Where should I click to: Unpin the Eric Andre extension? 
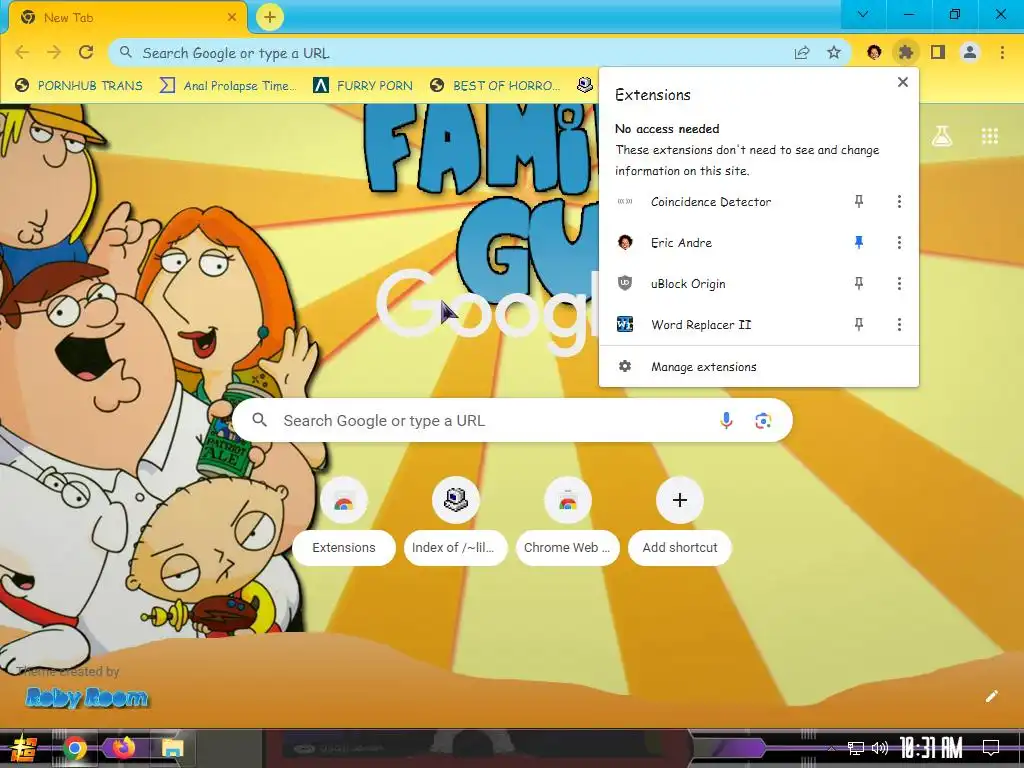(859, 243)
